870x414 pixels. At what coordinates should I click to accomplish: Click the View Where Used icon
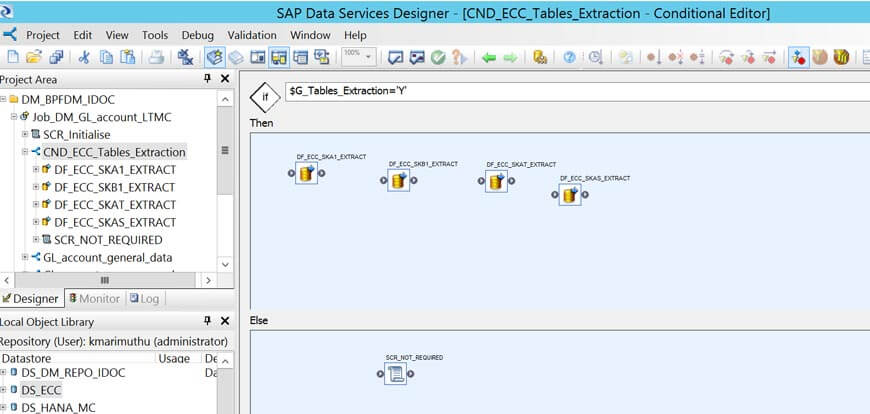(459, 57)
